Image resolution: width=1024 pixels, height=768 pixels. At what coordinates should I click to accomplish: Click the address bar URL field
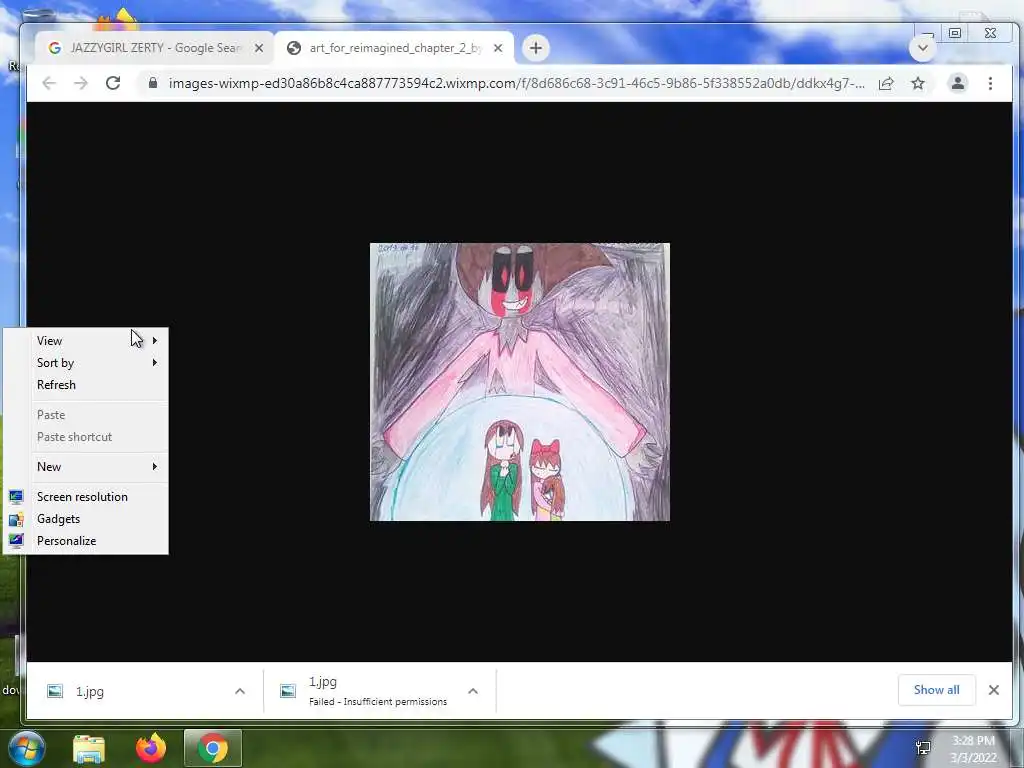[516, 83]
